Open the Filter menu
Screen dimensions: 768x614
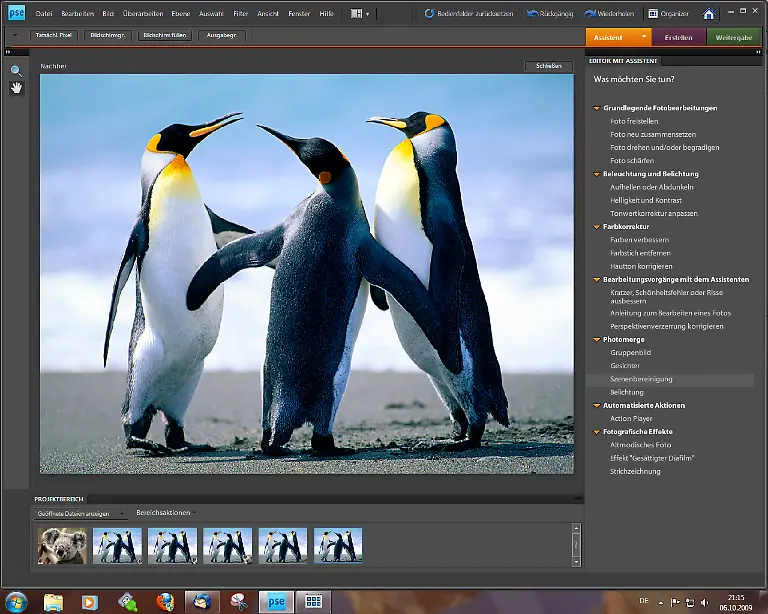click(240, 14)
